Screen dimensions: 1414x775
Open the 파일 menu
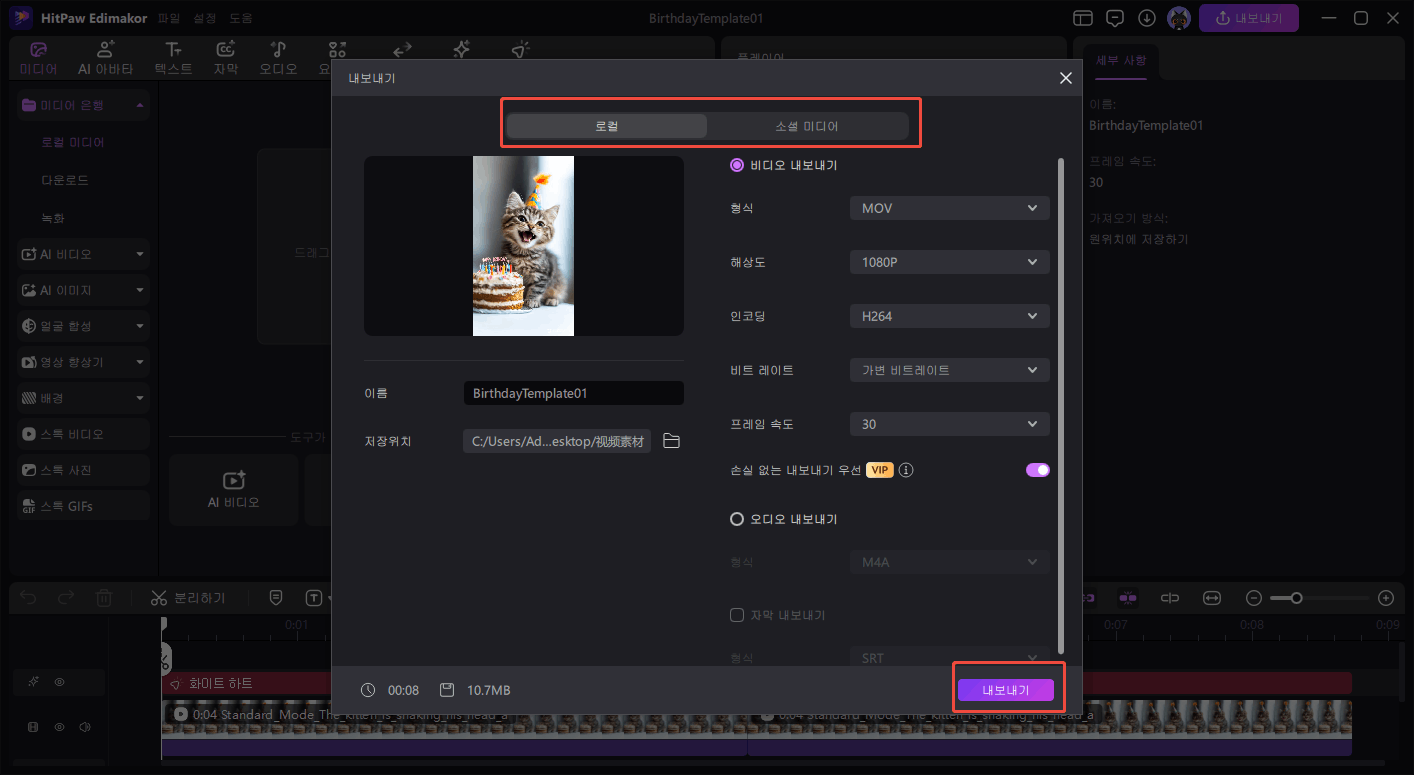coord(168,16)
